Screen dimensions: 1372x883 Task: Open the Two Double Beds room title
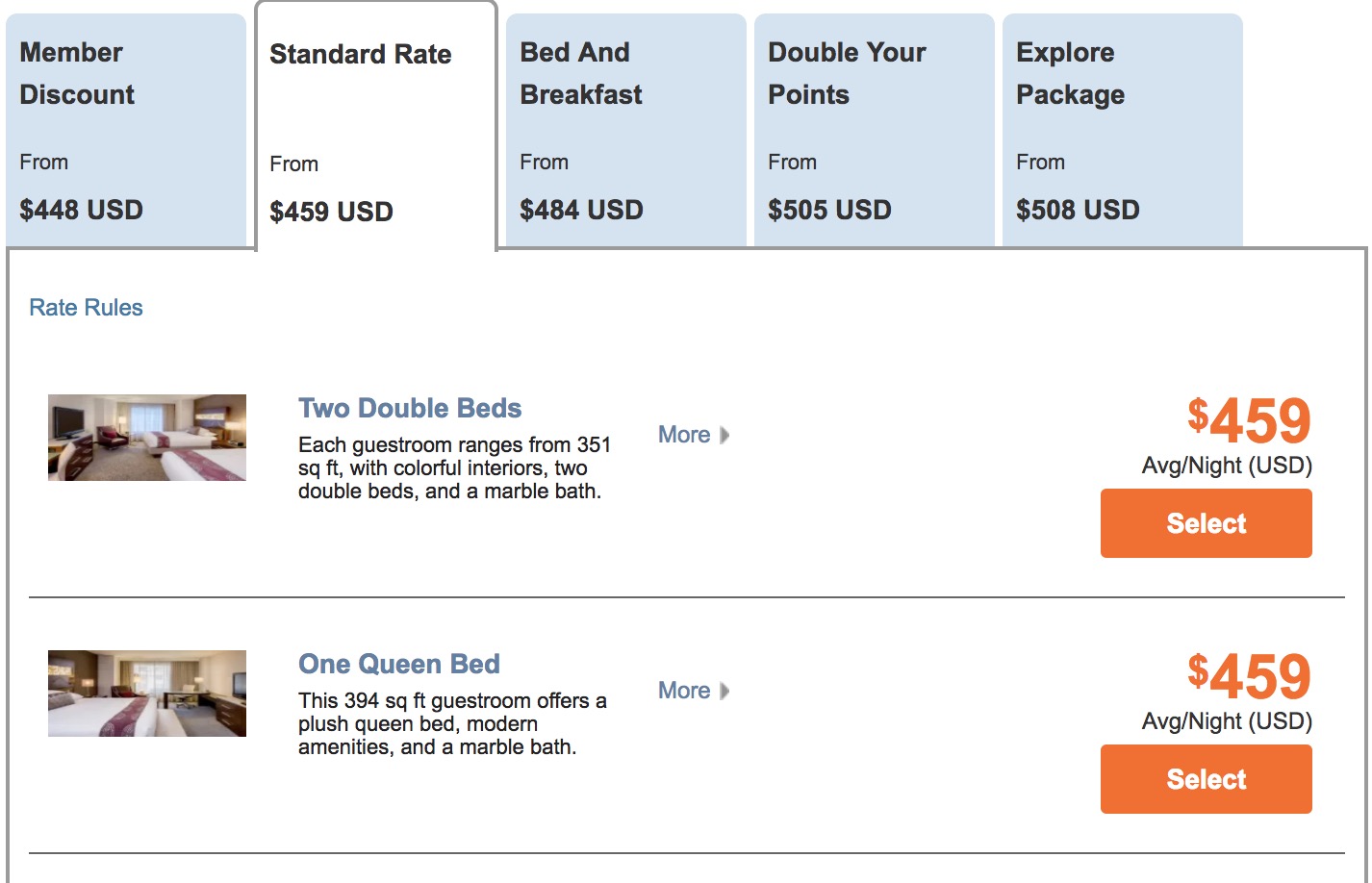coord(410,408)
